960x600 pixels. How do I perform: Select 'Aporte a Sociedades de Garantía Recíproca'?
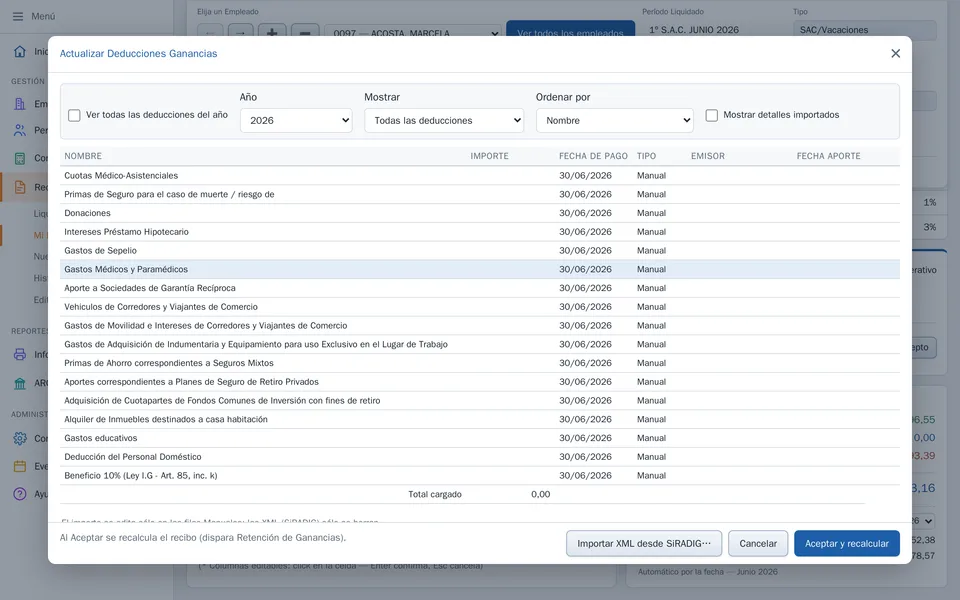[x=480, y=288]
